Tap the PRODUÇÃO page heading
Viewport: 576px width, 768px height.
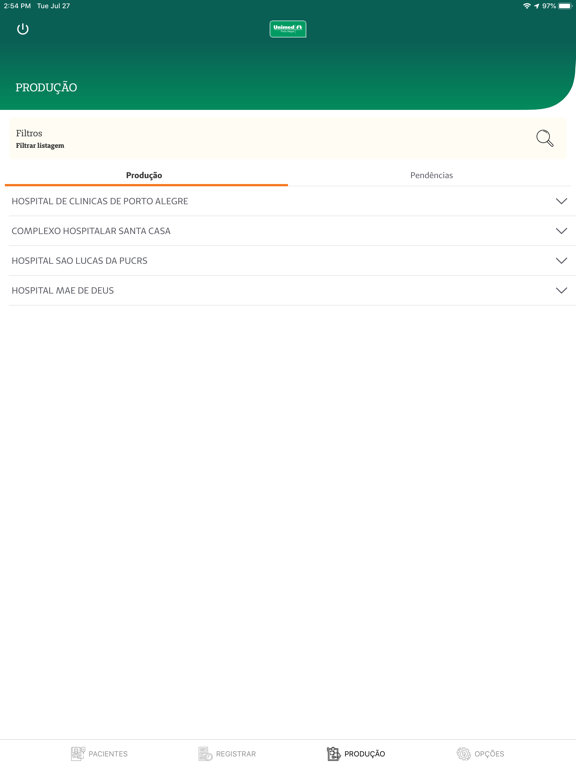click(x=46, y=87)
